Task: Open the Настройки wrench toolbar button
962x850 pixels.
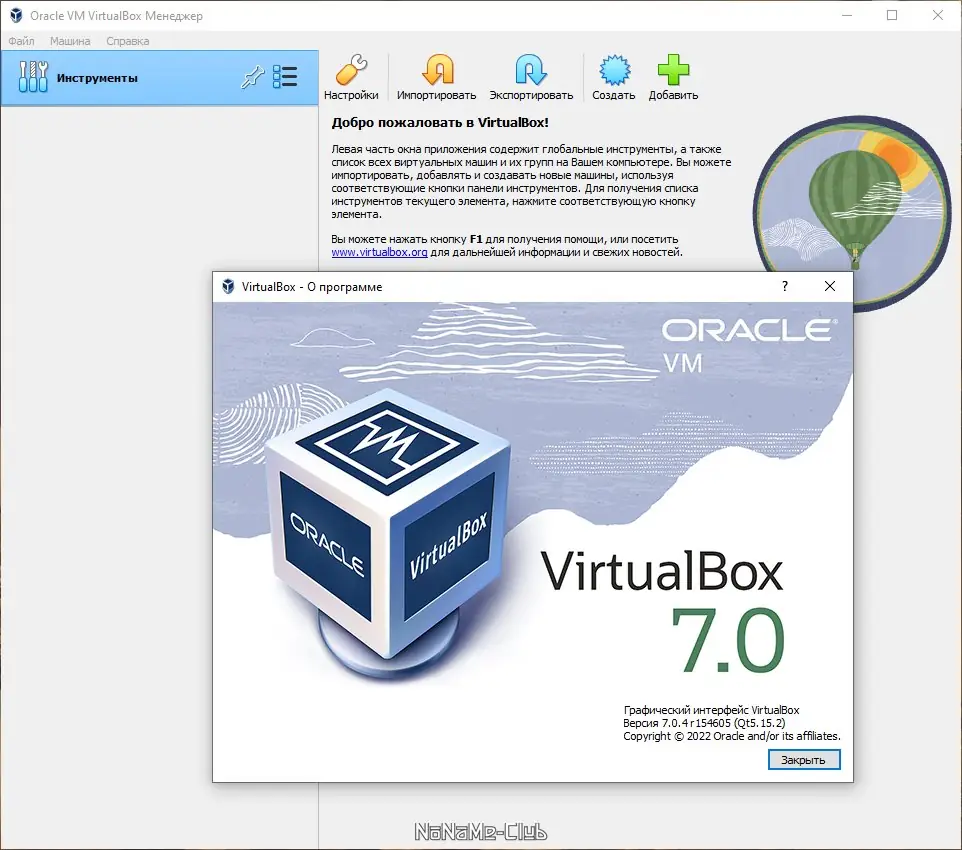Action: (351, 77)
